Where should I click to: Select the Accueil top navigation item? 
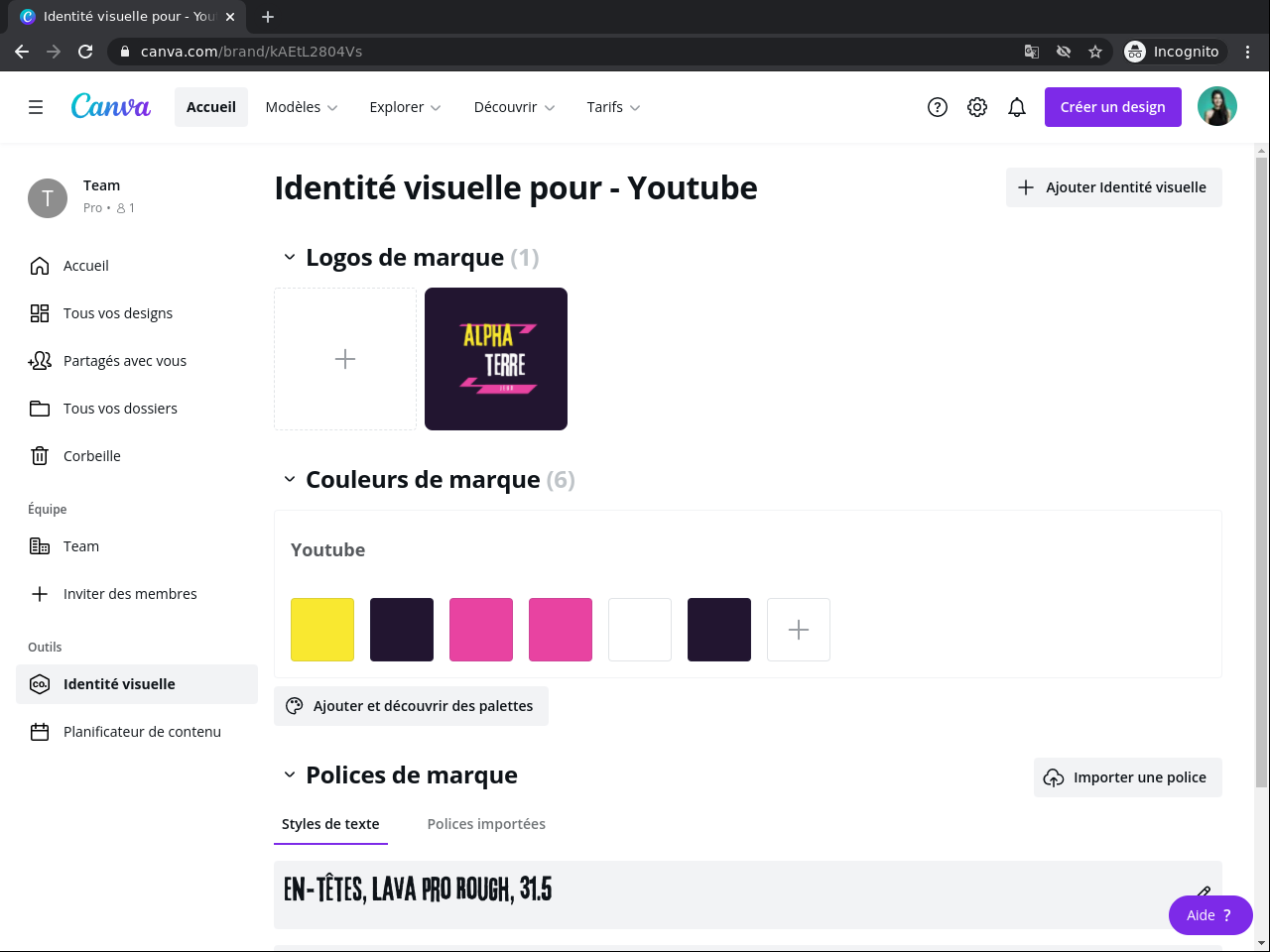click(x=211, y=107)
